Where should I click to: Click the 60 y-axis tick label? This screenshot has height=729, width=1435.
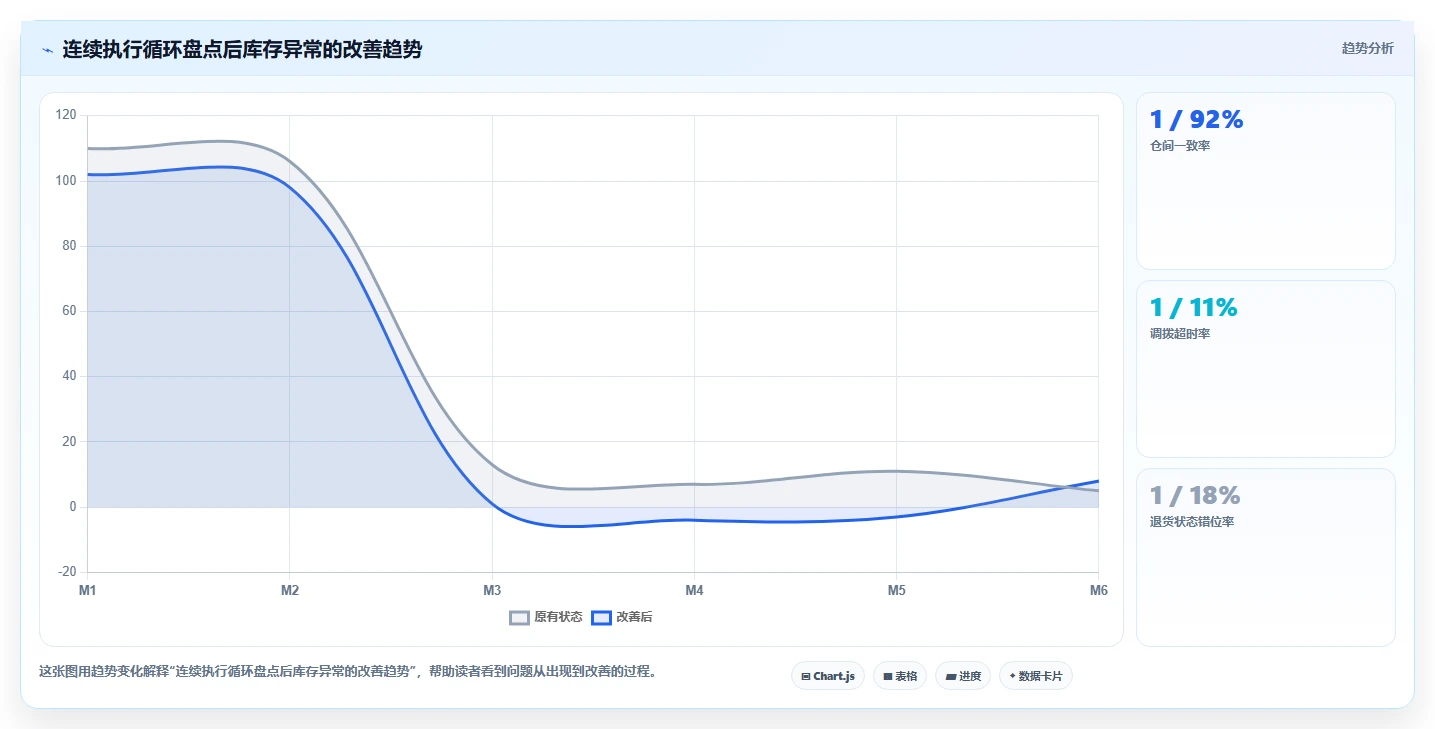[x=69, y=311]
